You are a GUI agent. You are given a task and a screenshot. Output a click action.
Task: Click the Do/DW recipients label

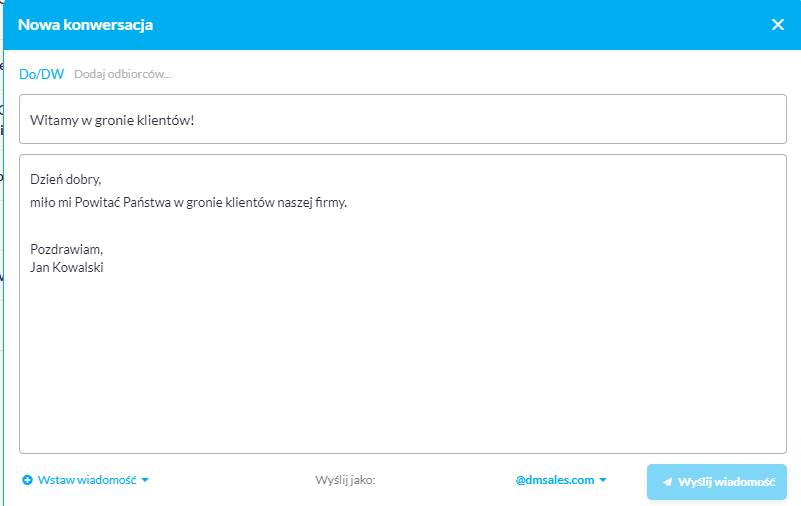[x=41, y=74]
